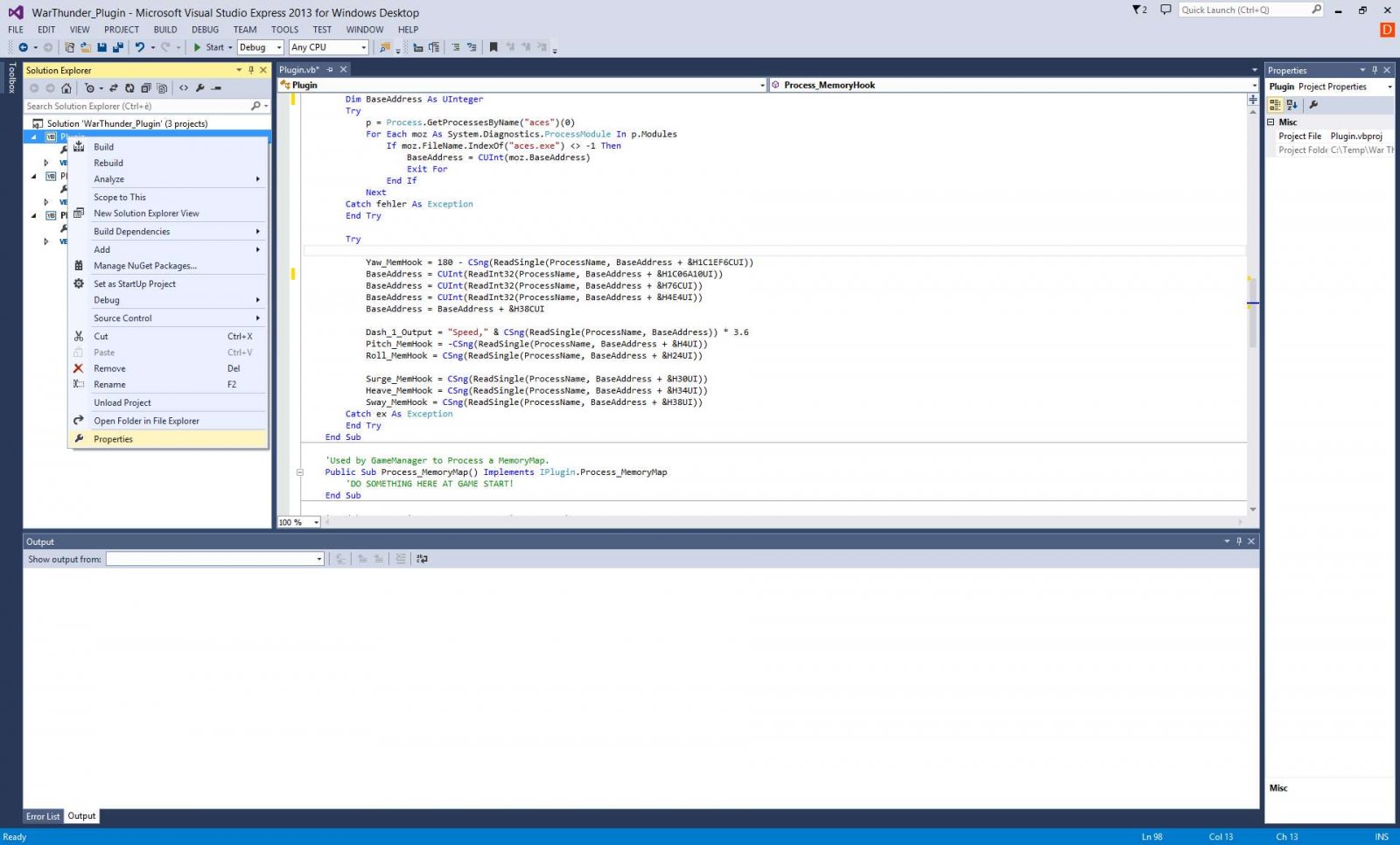Click Collapse All in Solution Explorer toolbar
The image size is (1400, 845).
(145, 88)
